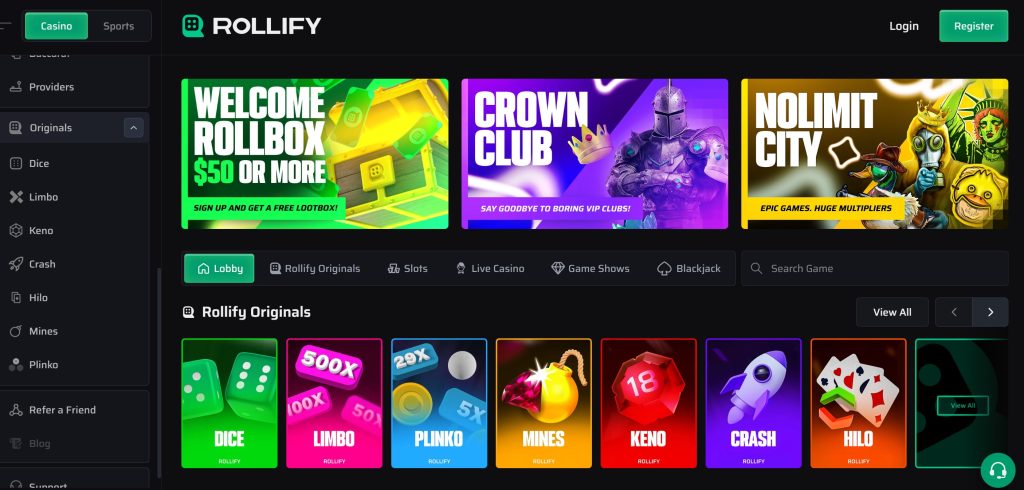Click the Register button
The width and height of the screenshot is (1024, 490).
[974, 26]
